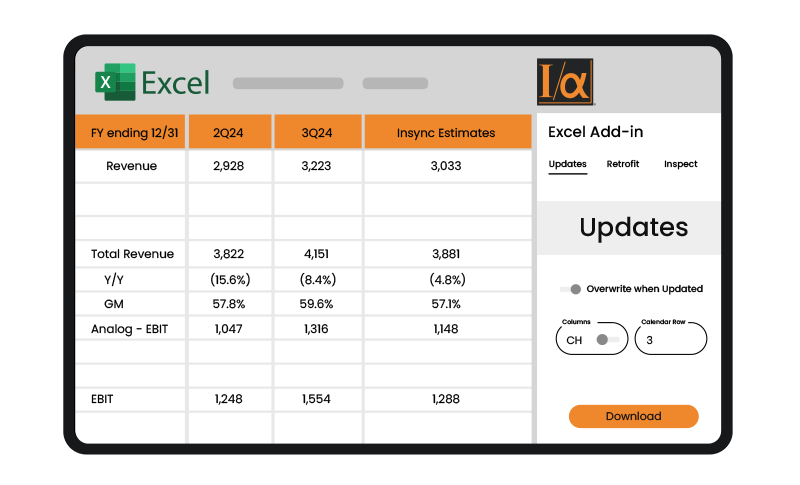Click the Total Revenue row label
The width and height of the screenshot is (800, 485).
[x=133, y=254]
